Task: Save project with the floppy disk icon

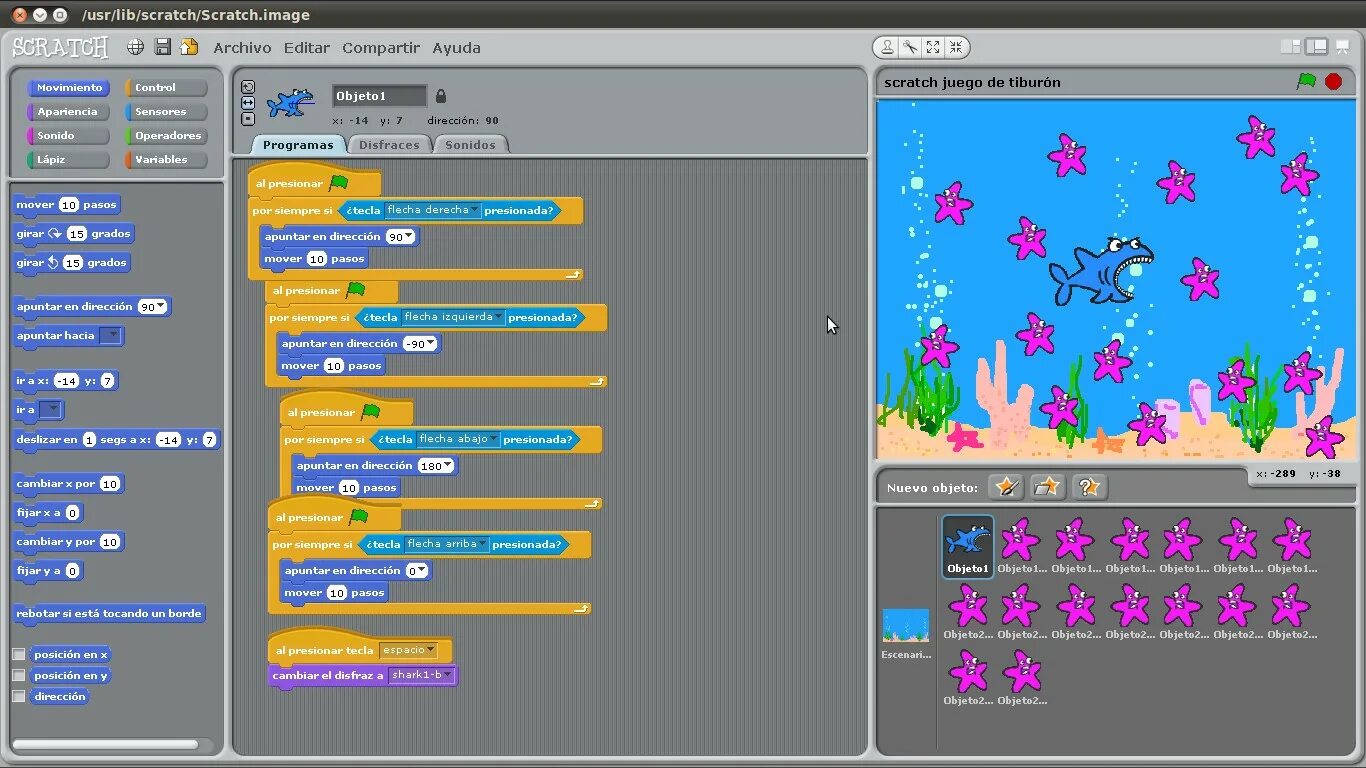Action: 162,47
